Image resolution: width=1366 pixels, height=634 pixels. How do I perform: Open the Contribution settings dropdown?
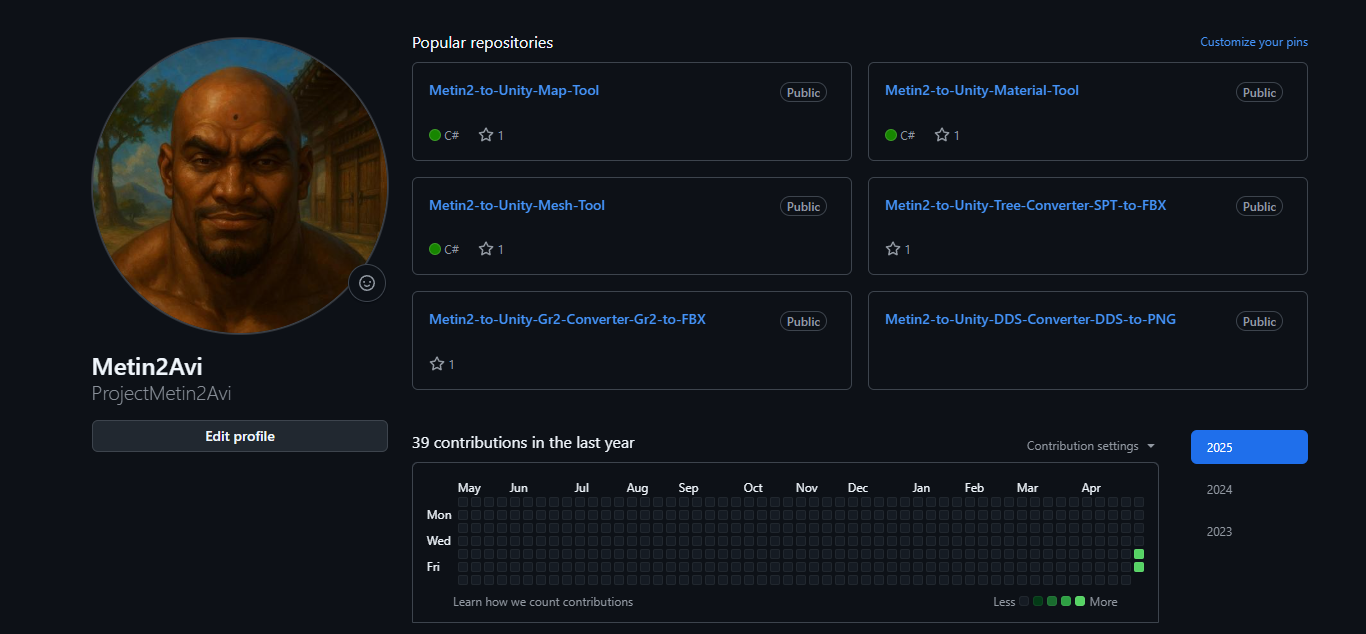point(1090,446)
